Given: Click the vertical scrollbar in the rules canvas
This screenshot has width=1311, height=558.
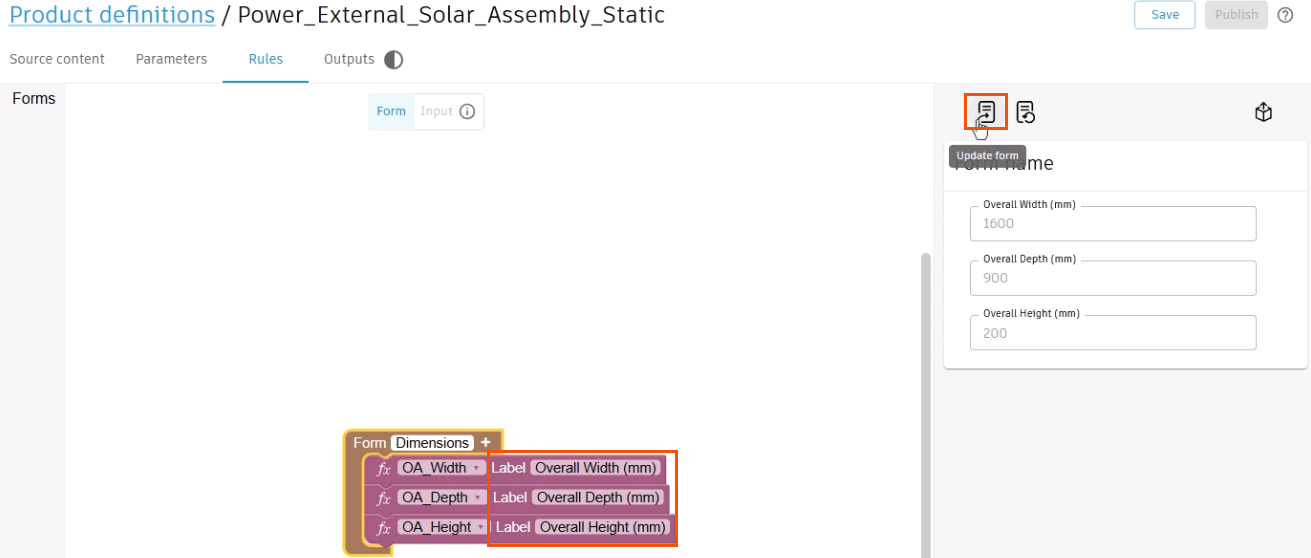Looking at the screenshot, I should pos(925,400).
